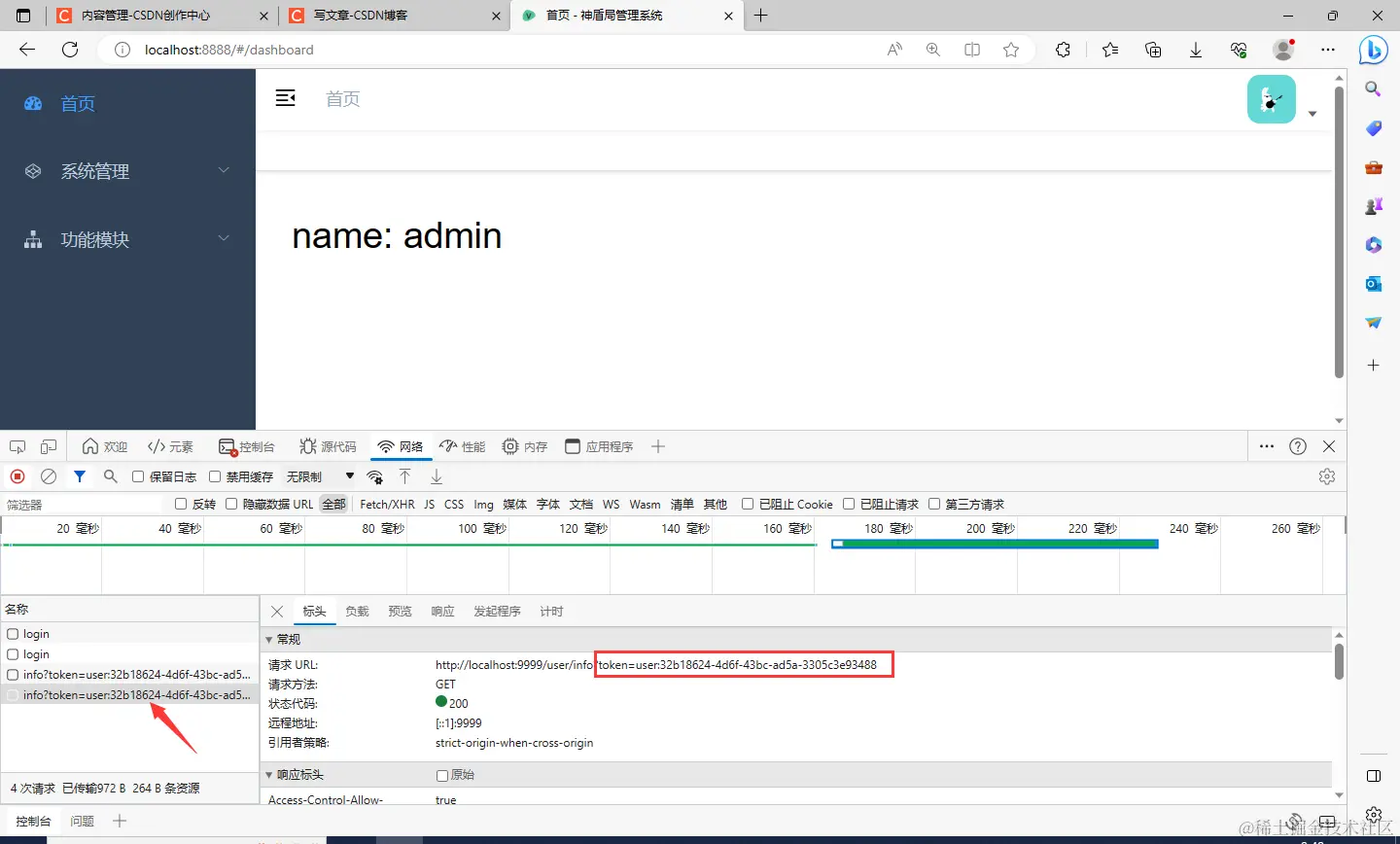This screenshot has height=844, width=1400.
Task: Filter requests by JS type
Action: (x=429, y=504)
